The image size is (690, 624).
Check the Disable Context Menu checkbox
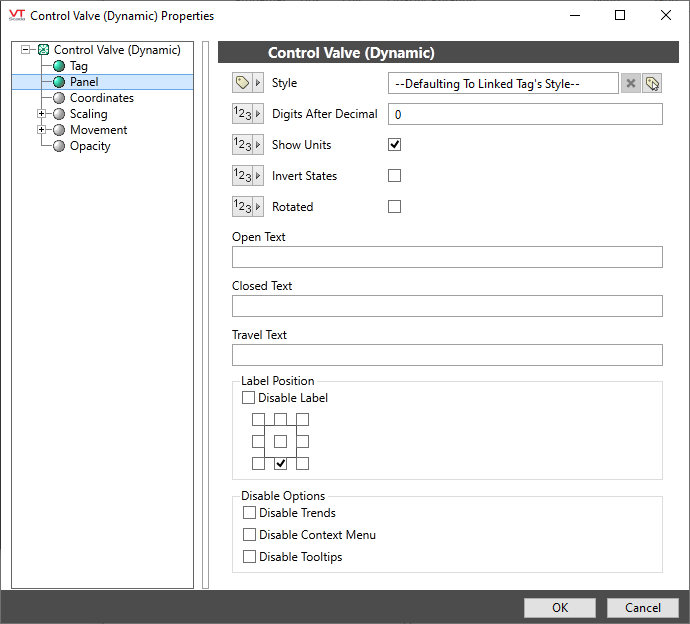pos(249,535)
